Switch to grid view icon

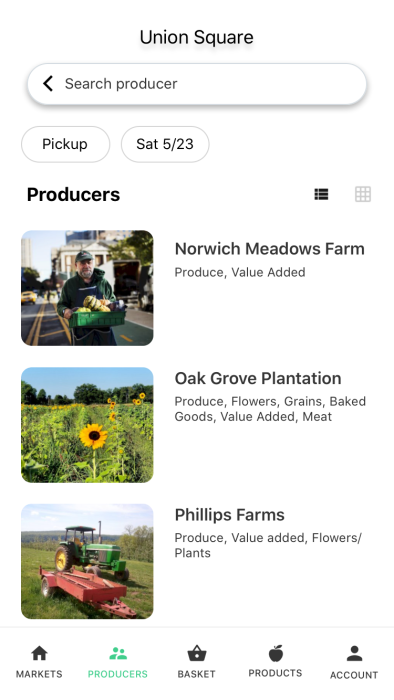click(x=363, y=194)
